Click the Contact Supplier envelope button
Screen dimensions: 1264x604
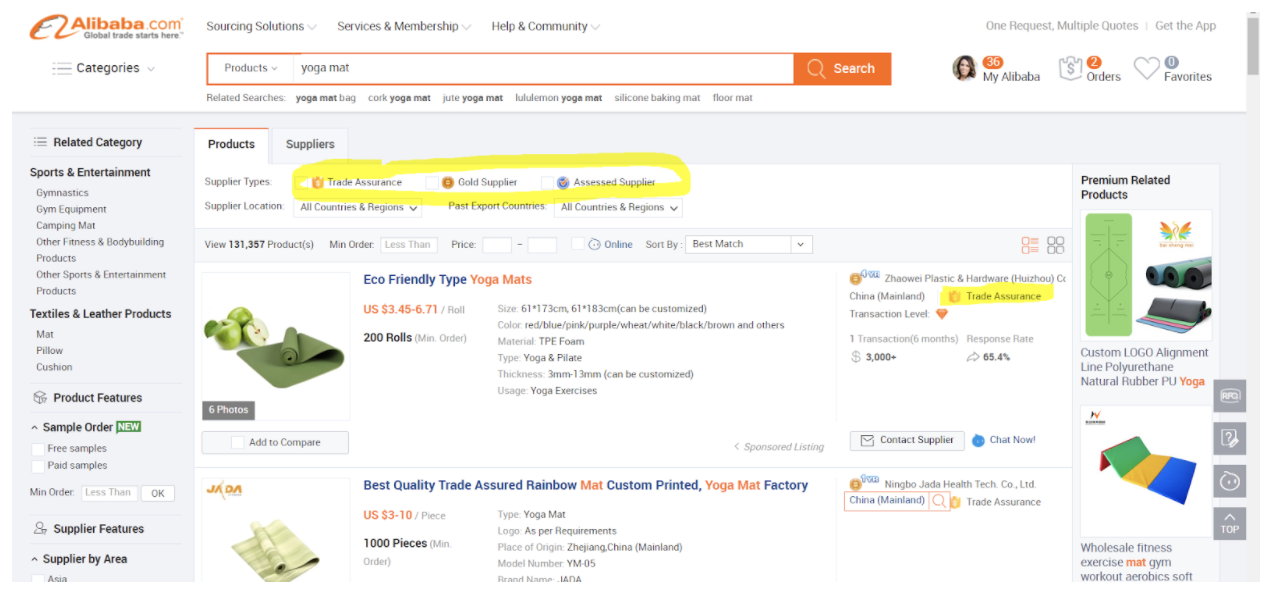tap(907, 440)
